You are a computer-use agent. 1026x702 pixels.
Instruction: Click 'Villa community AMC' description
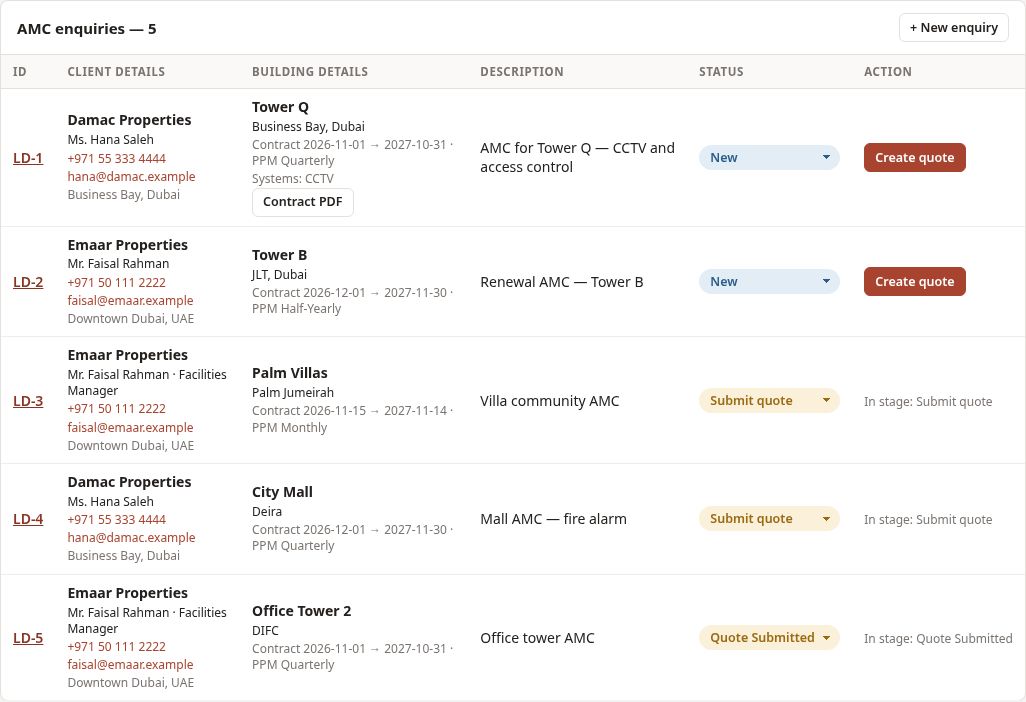550,401
